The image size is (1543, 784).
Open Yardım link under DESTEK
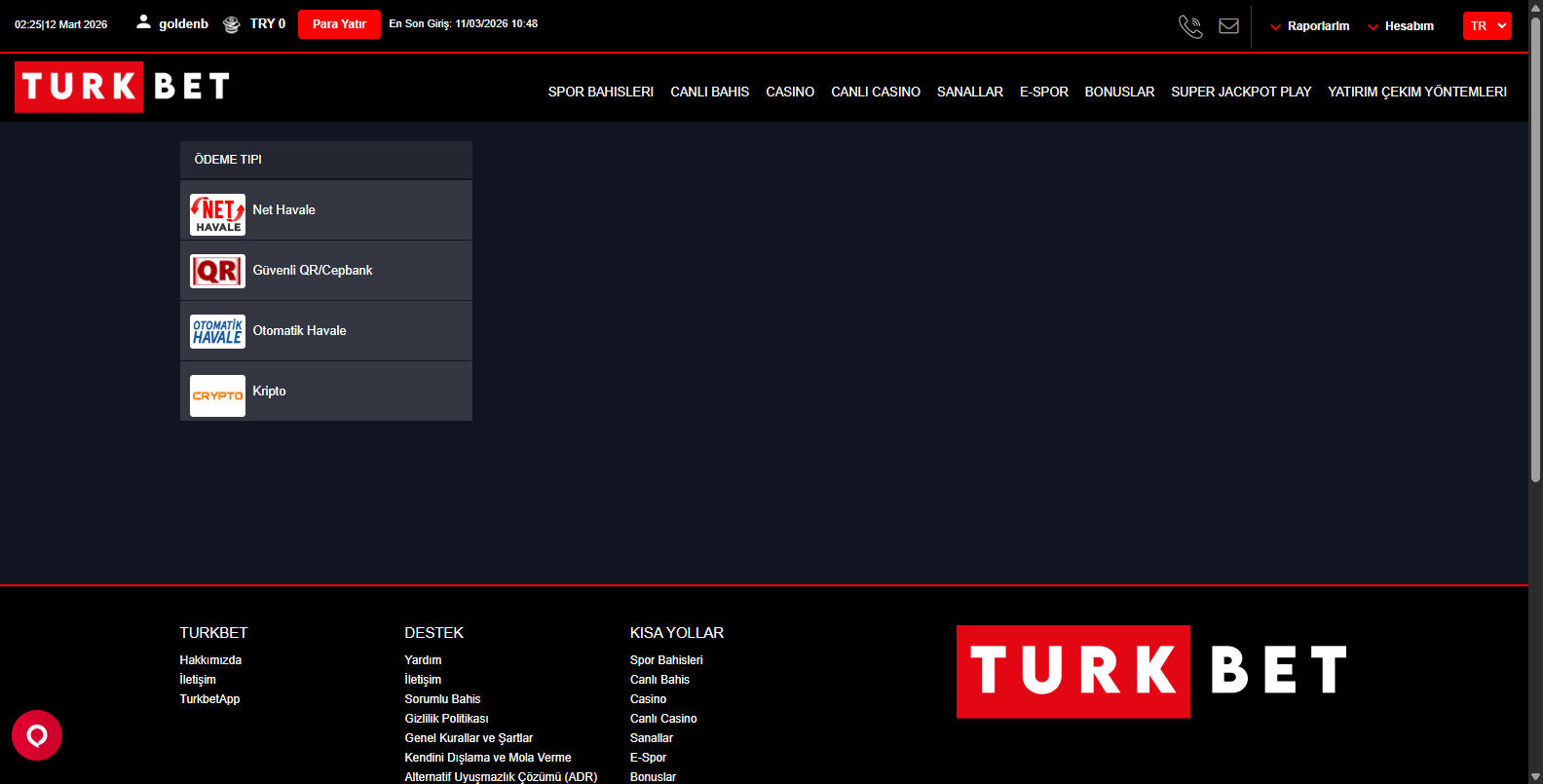coord(423,660)
